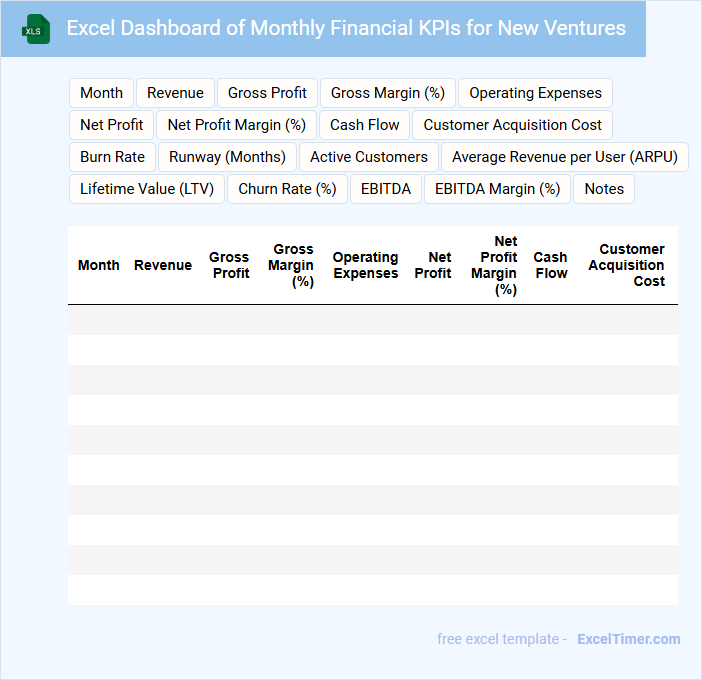
Task: Click the Customer Acquisition Cost tag
Action: 512,125
